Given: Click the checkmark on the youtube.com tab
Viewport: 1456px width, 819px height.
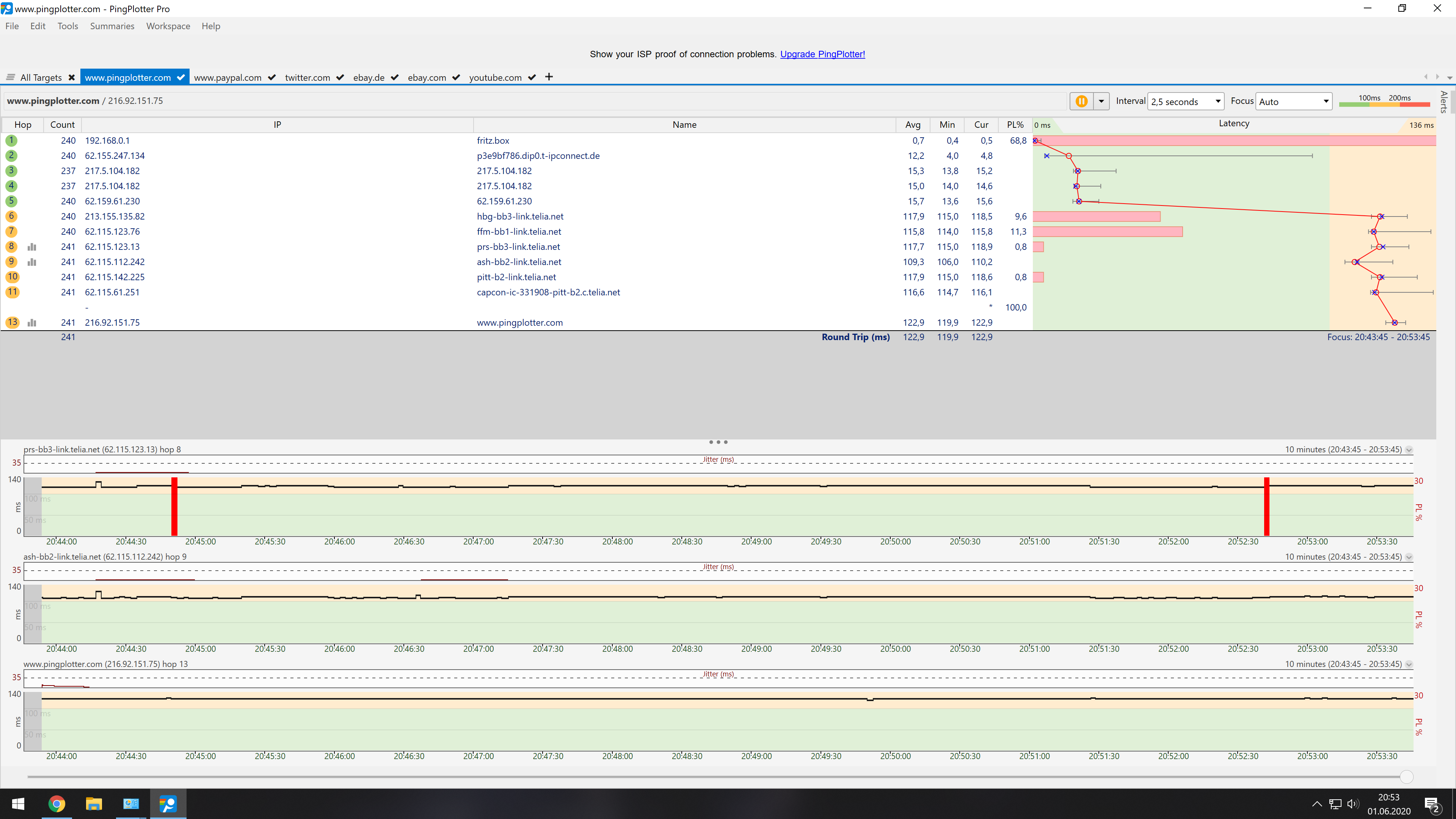Looking at the screenshot, I should click(x=532, y=77).
